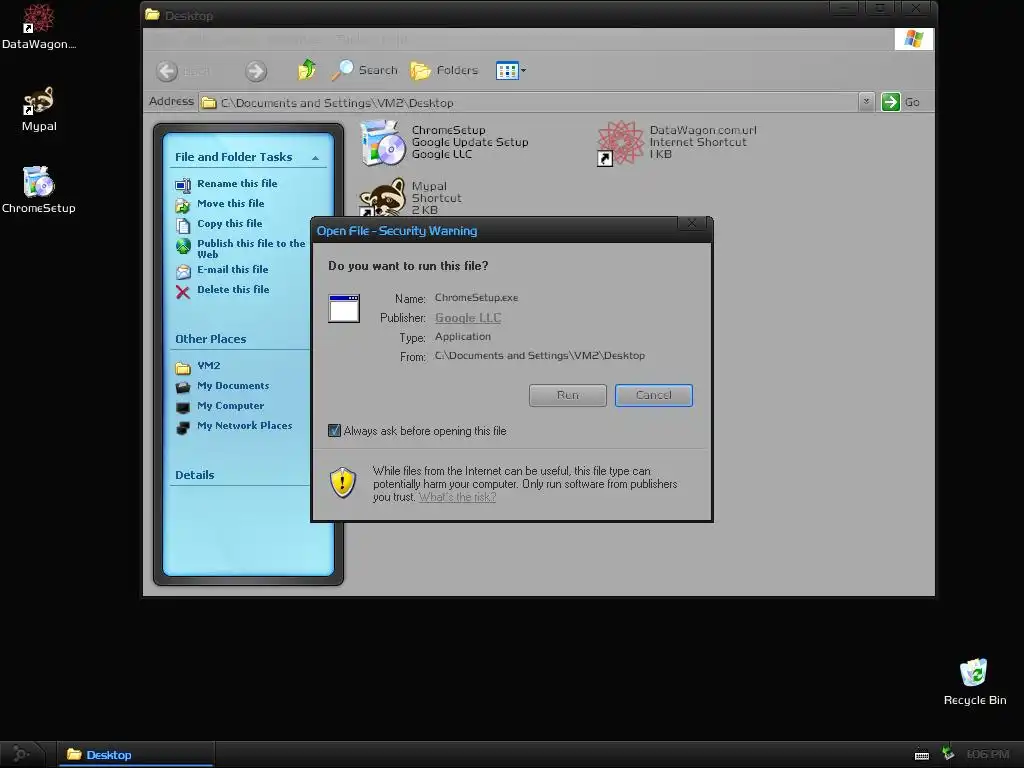This screenshot has height=768, width=1024.
Task: Select Mypal shortcut in Explorer window
Action: click(x=411, y=198)
